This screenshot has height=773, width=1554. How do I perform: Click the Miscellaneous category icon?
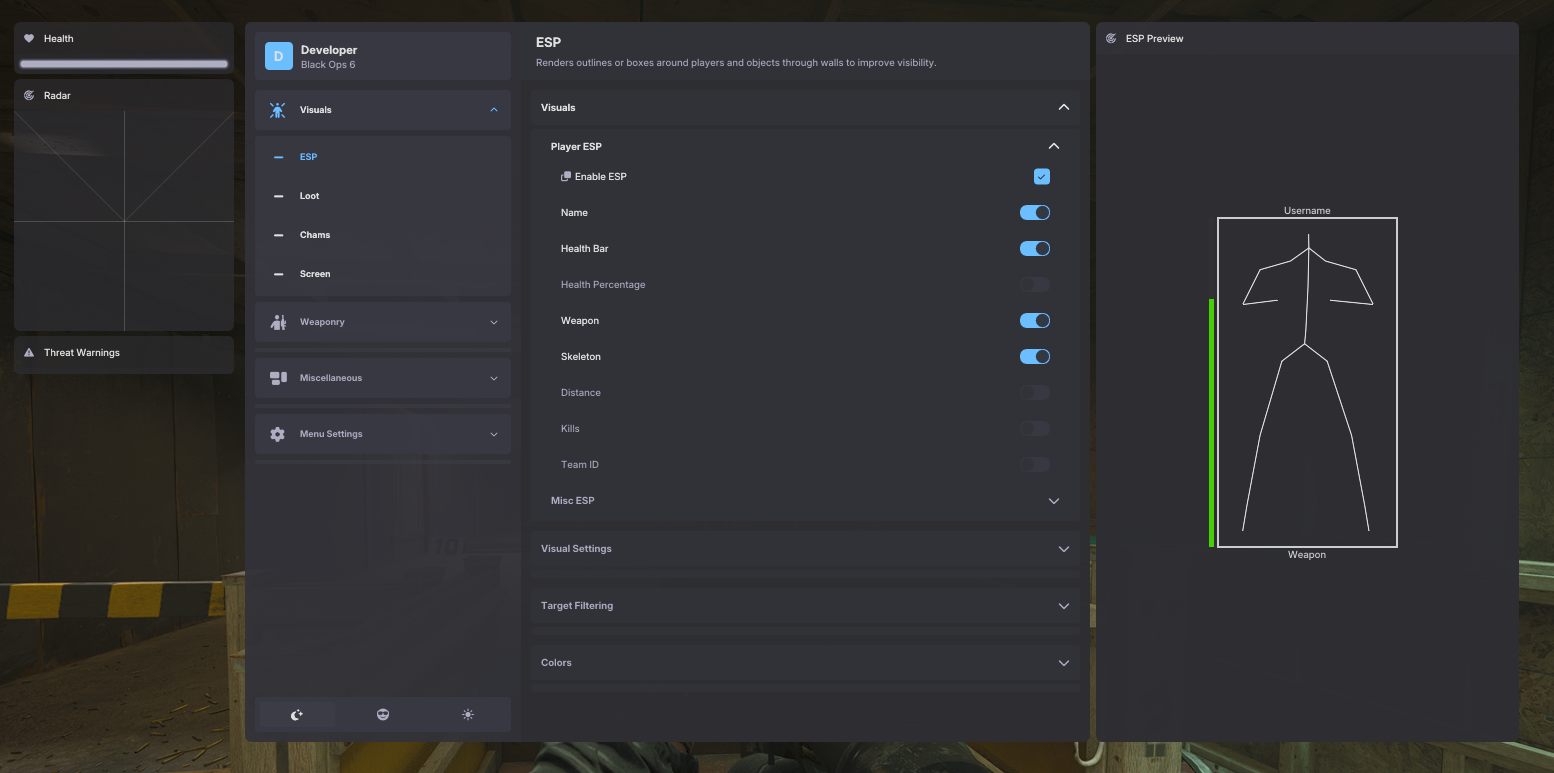pyautogui.click(x=278, y=378)
